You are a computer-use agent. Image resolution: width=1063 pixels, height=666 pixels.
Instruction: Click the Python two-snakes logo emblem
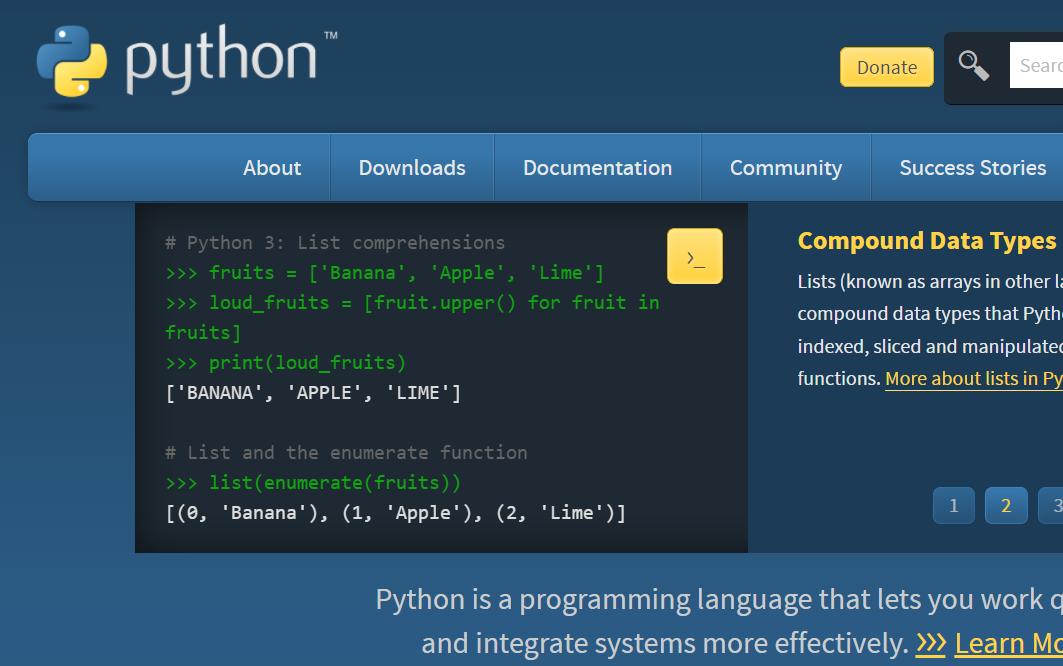71,62
